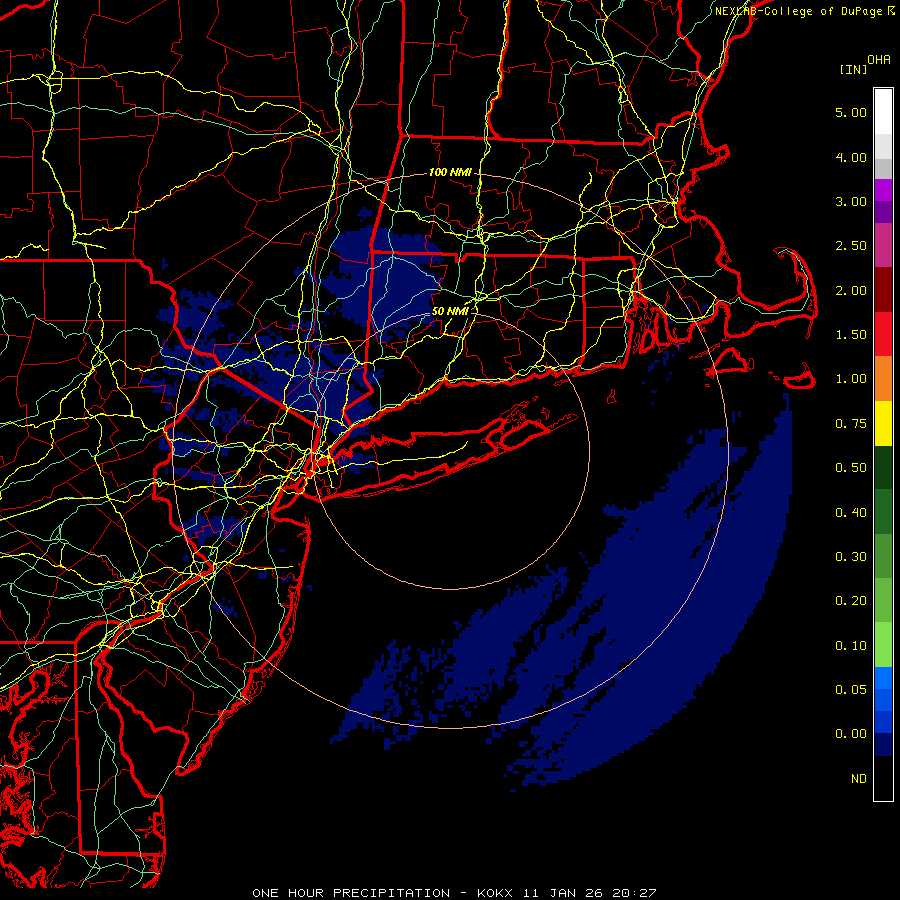Click the 0.50 legend value
The width and height of the screenshot is (900, 900).
click(851, 468)
